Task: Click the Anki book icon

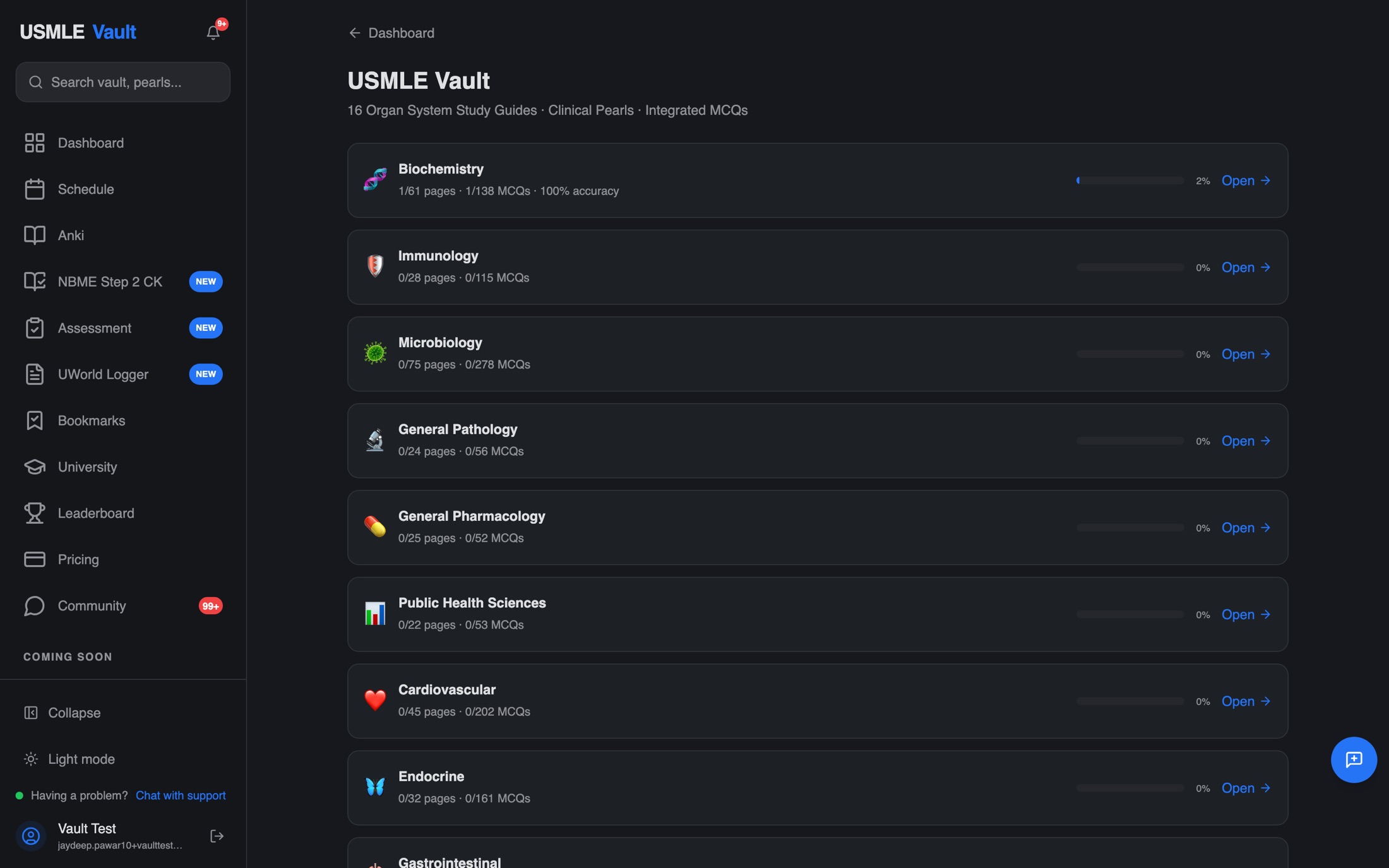Action: click(35, 235)
